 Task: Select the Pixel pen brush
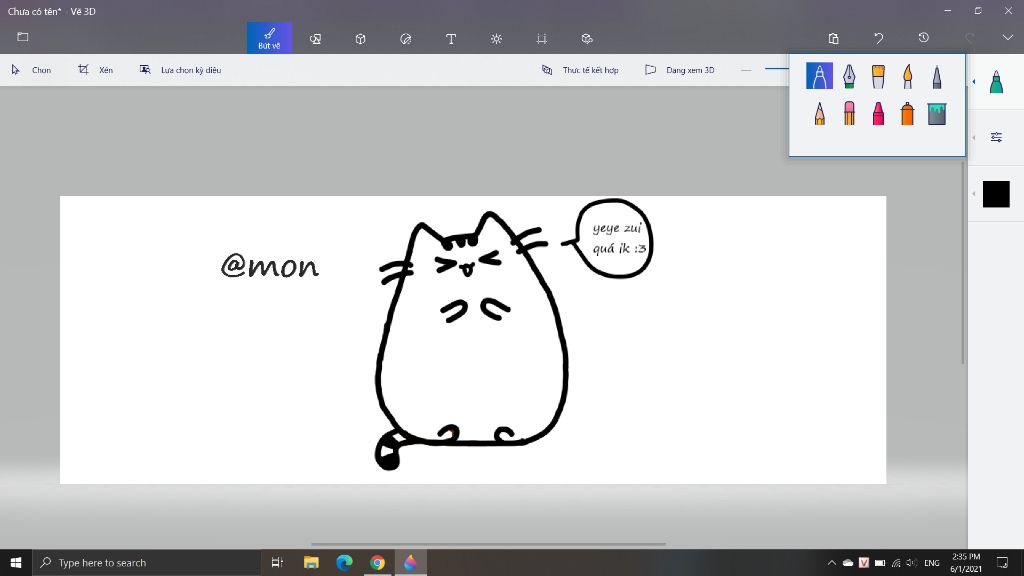[937, 76]
